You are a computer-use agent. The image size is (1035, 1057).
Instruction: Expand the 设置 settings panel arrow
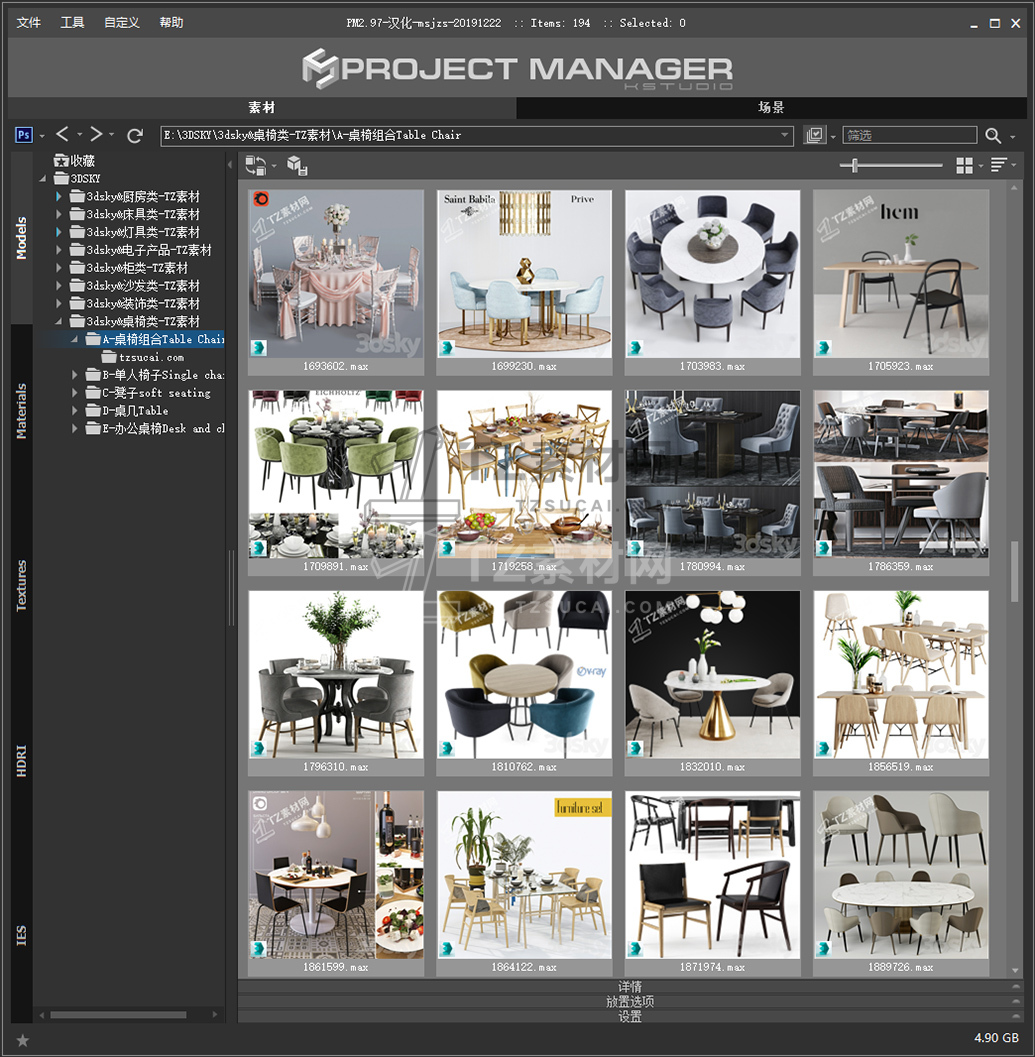click(x=1015, y=1017)
